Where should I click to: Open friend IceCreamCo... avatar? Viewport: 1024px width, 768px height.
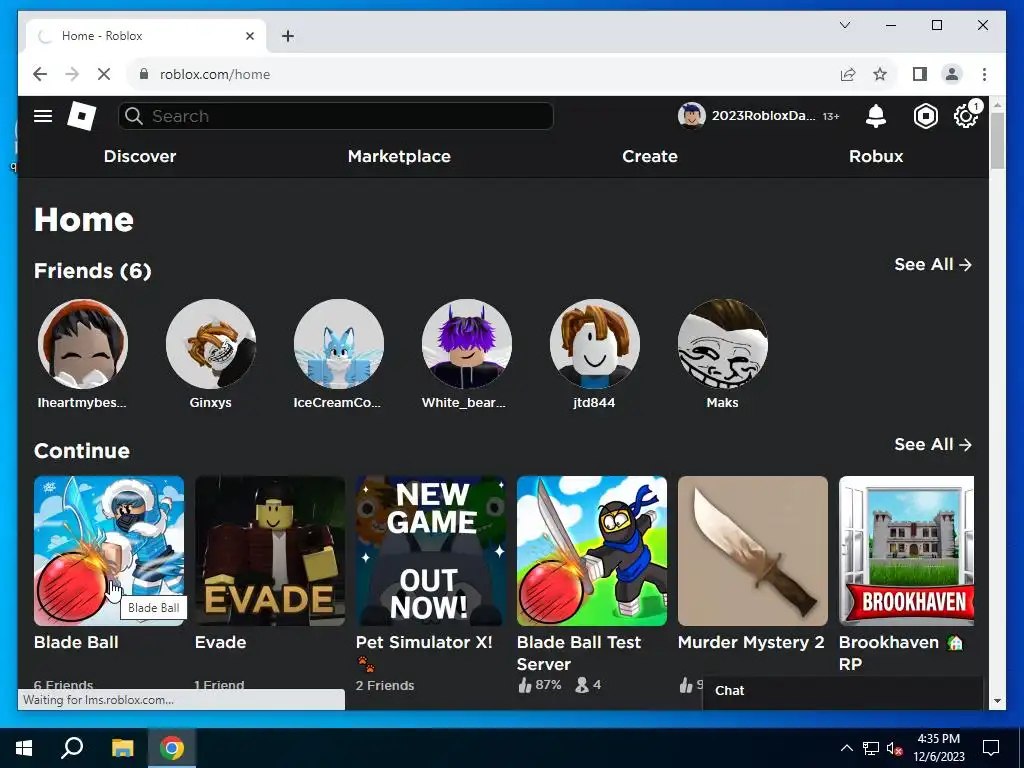click(338, 344)
